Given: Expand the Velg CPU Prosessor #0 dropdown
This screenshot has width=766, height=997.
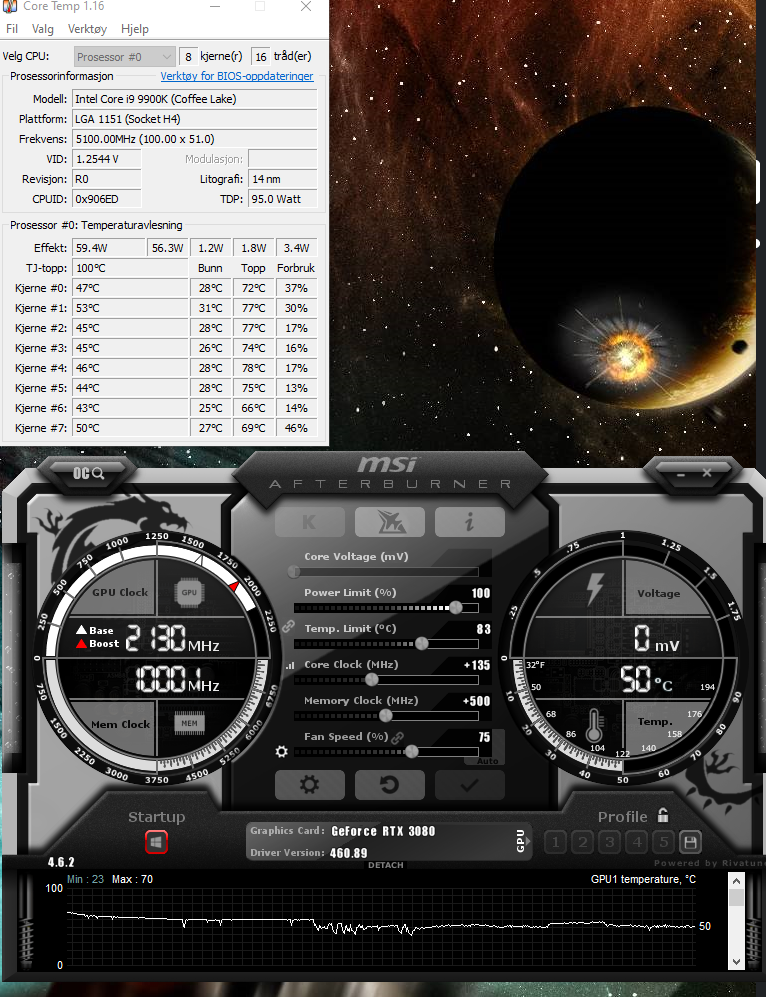Looking at the screenshot, I should coord(125,57).
